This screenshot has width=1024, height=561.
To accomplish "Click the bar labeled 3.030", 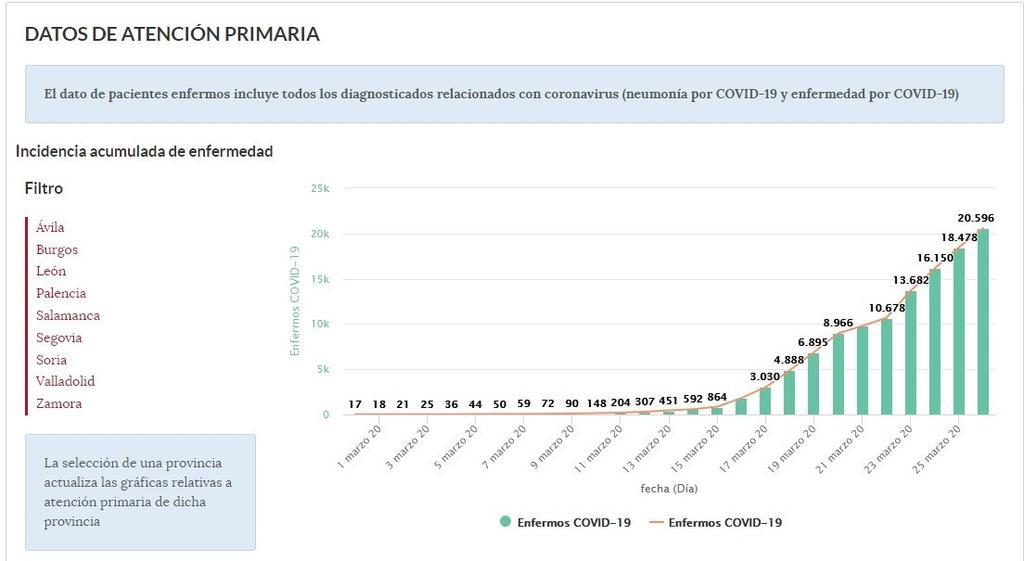I will pyautogui.click(x=766, y=401).
